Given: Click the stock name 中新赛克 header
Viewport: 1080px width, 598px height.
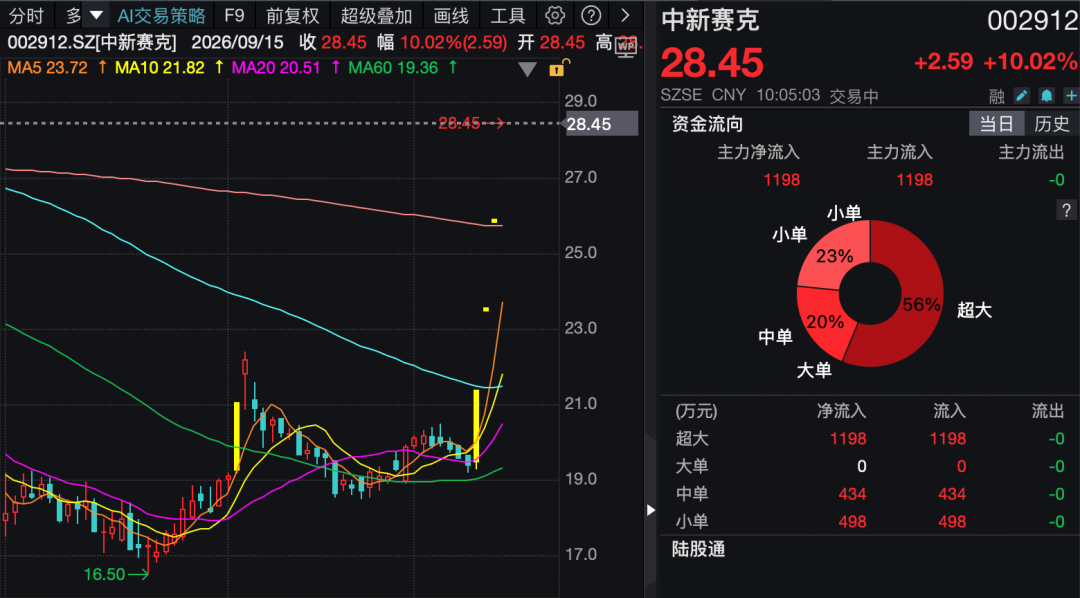Looking at the screenshot, I should [710, 21].
